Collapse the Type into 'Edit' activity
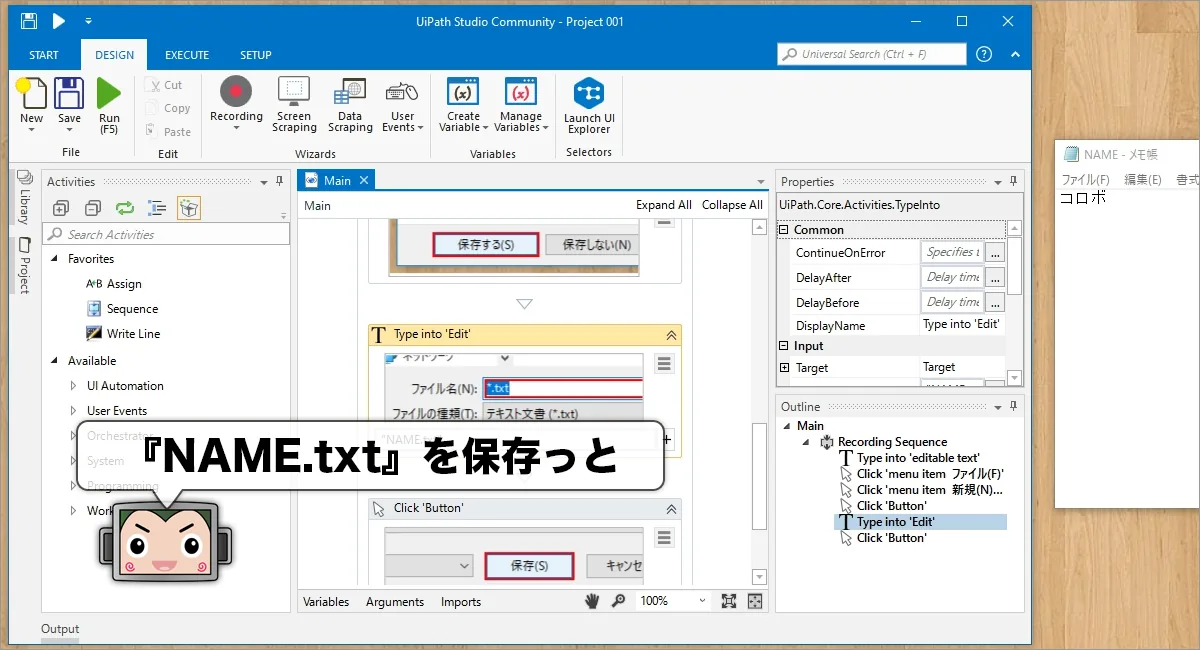Image resolution: width=1200 pixels, height=650 pixels. (671, 335)
